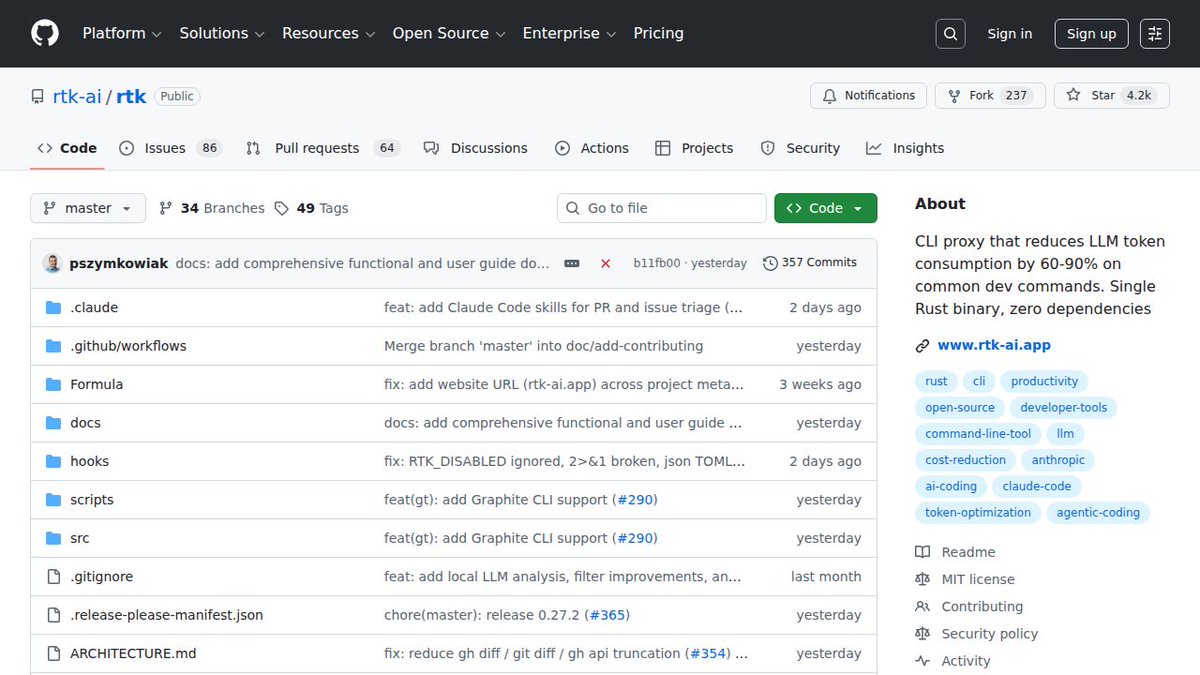Click the history icon beside 357 Commits
The height and width of the screenshot is (675, 1200).
770,263
